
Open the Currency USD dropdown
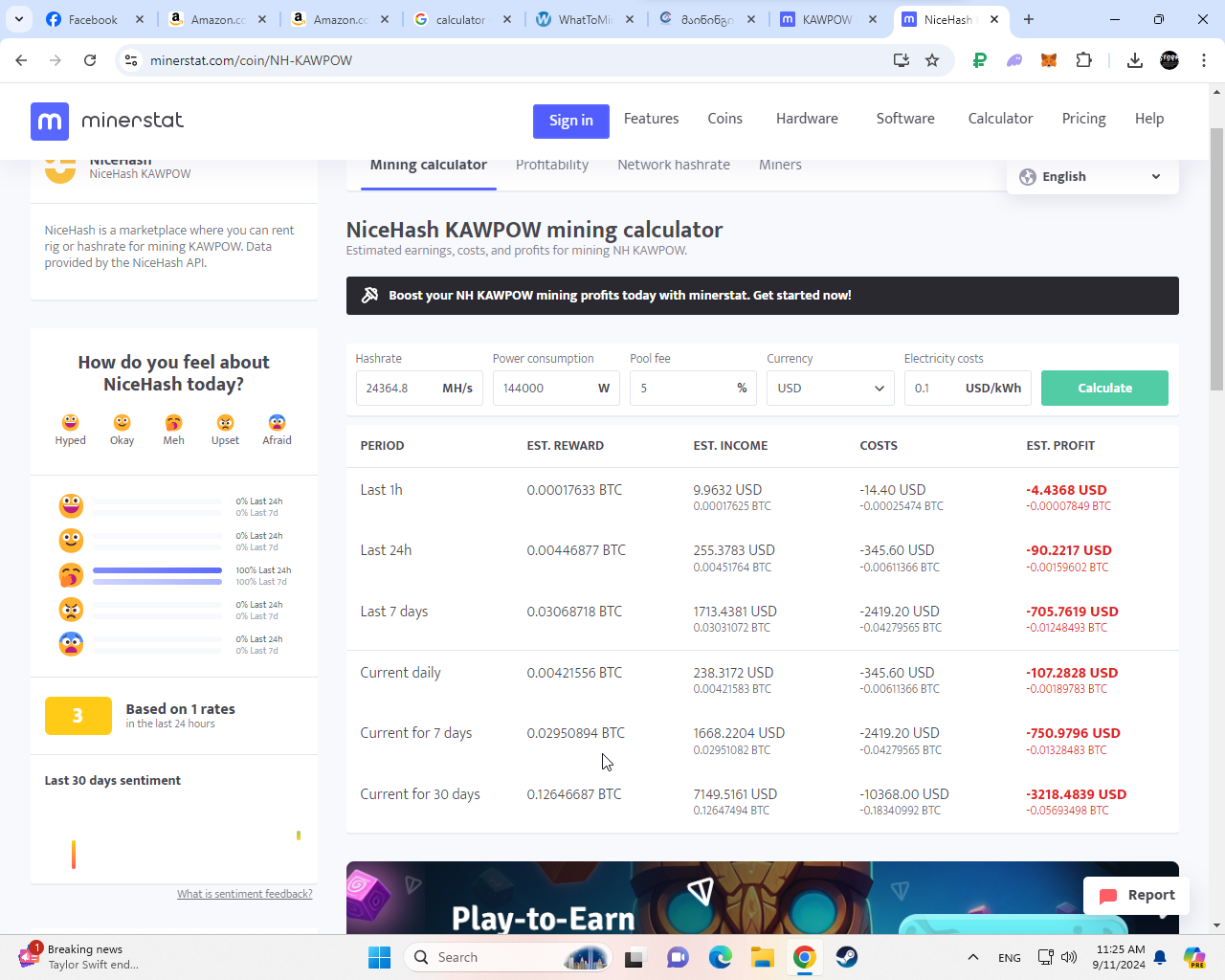tap(829, 389)
